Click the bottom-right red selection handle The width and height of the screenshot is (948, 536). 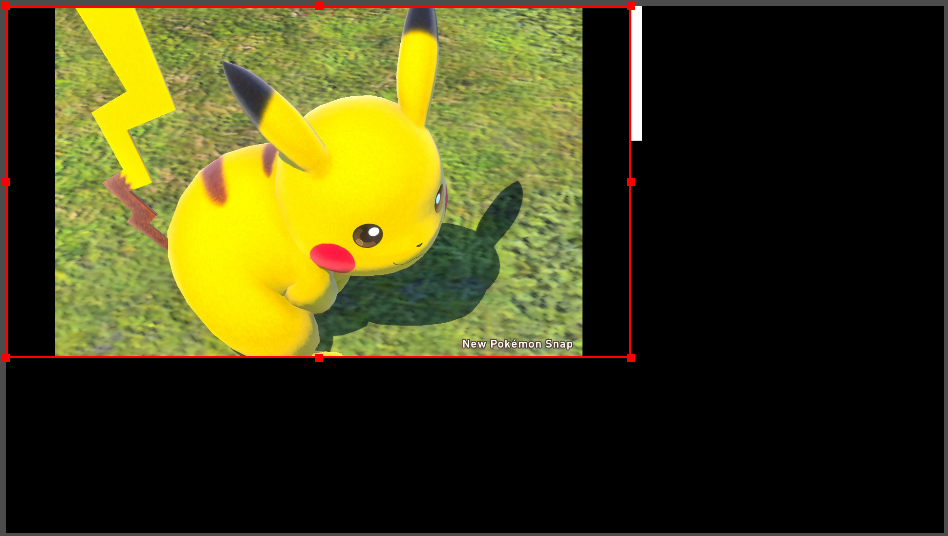pyautogui.click(x=631, y=358)
